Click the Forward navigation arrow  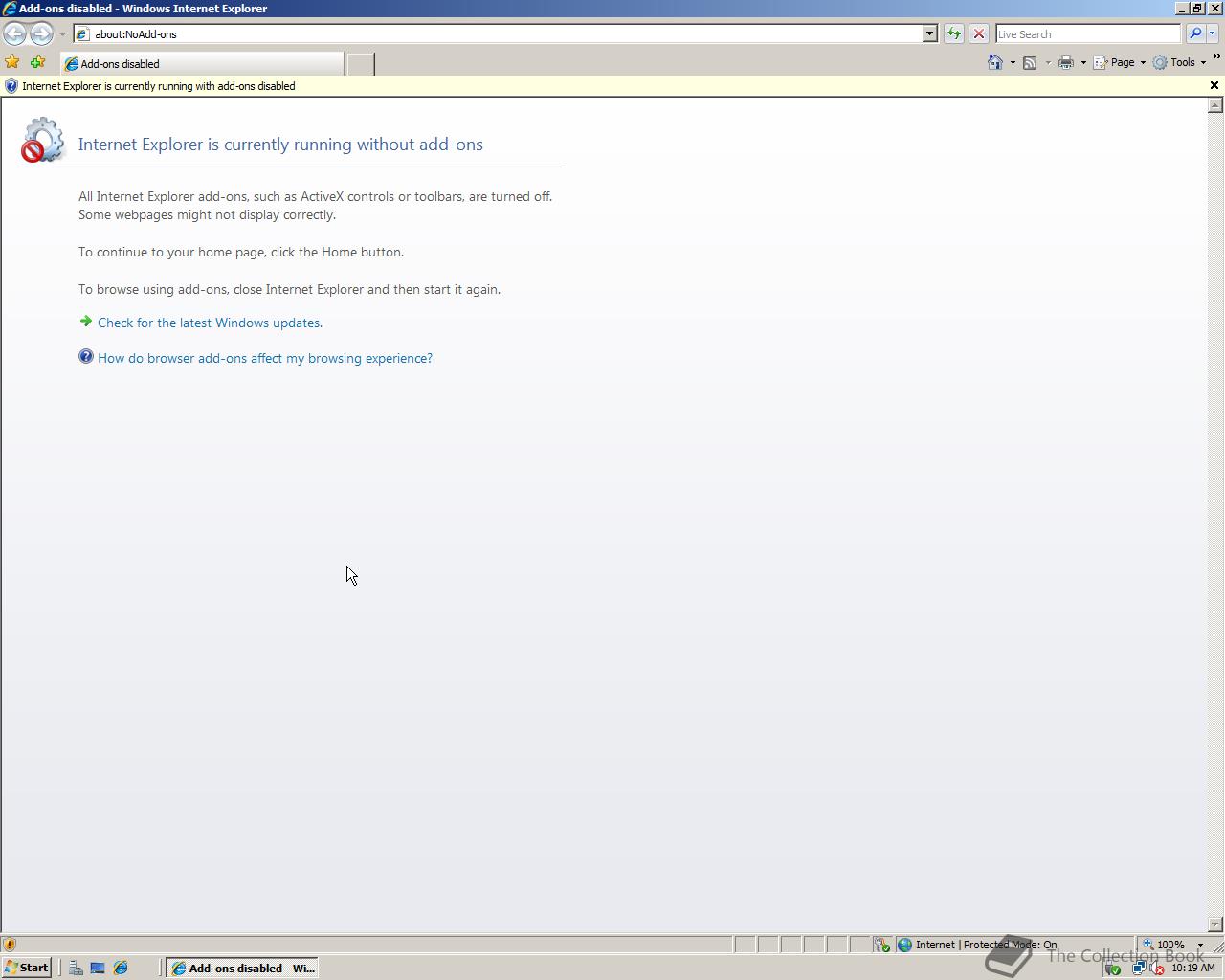40,34
